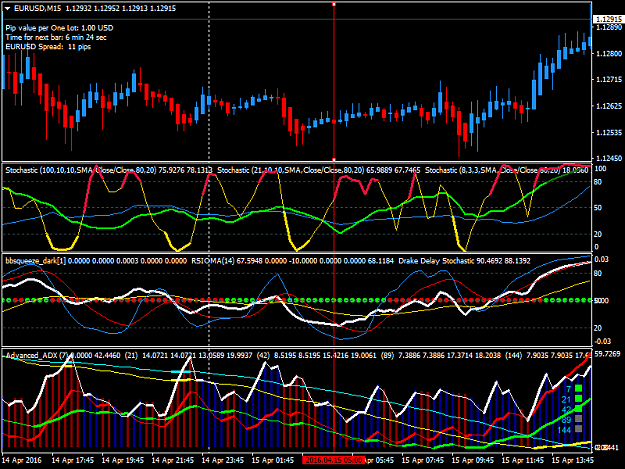The height and width of the screenshot is (469, 625).
Task: Click the 1.12450 price level on the axis
Action: point(609,159)
